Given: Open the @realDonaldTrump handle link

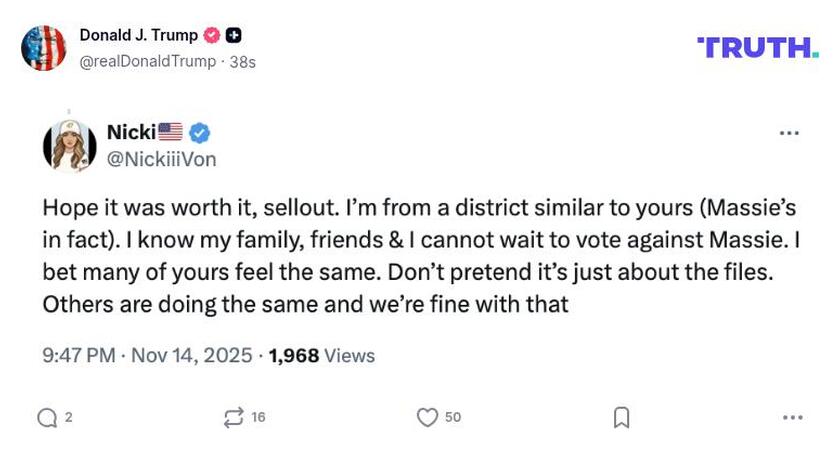Looking at the screenshot, I should pyautogui.click(x=147, y=61).
